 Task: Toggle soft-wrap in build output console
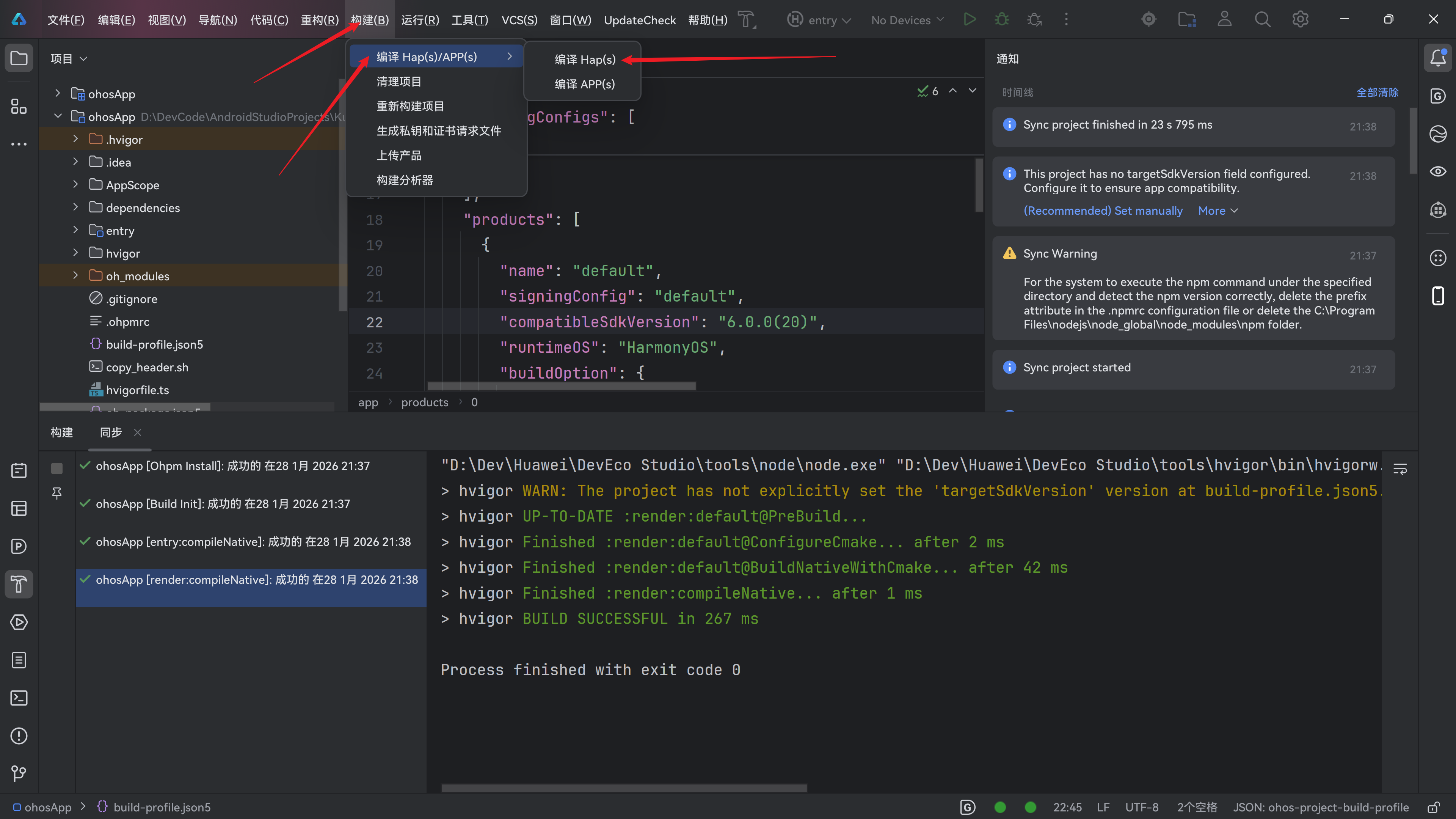(1400, 469)
